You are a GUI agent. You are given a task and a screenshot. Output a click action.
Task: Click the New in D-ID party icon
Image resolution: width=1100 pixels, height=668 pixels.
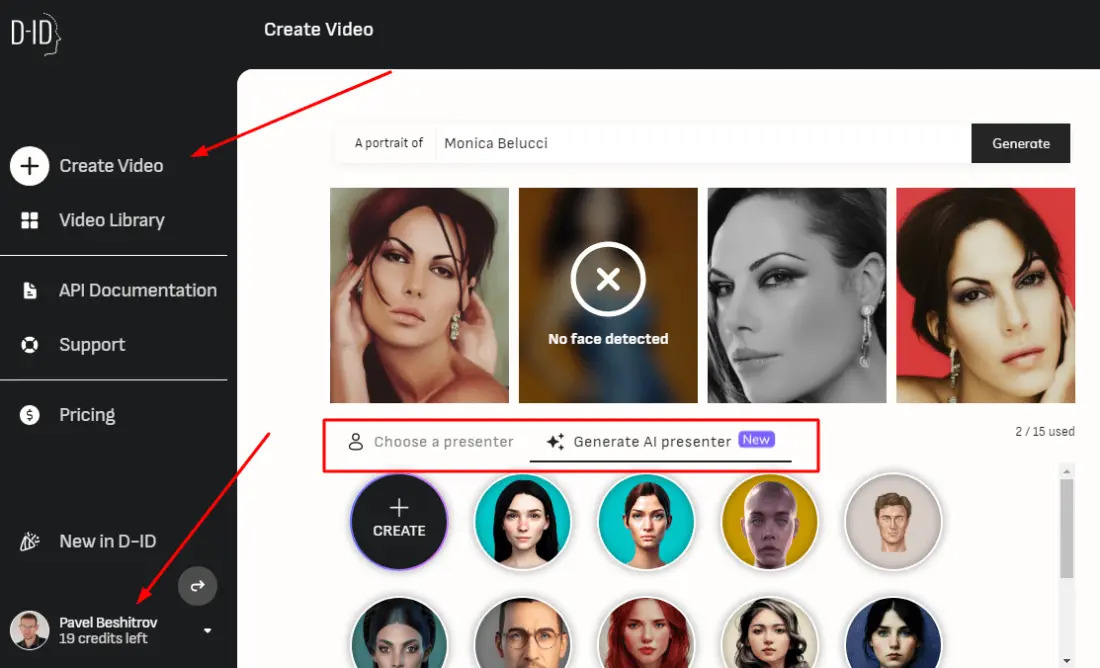(29, 541)
